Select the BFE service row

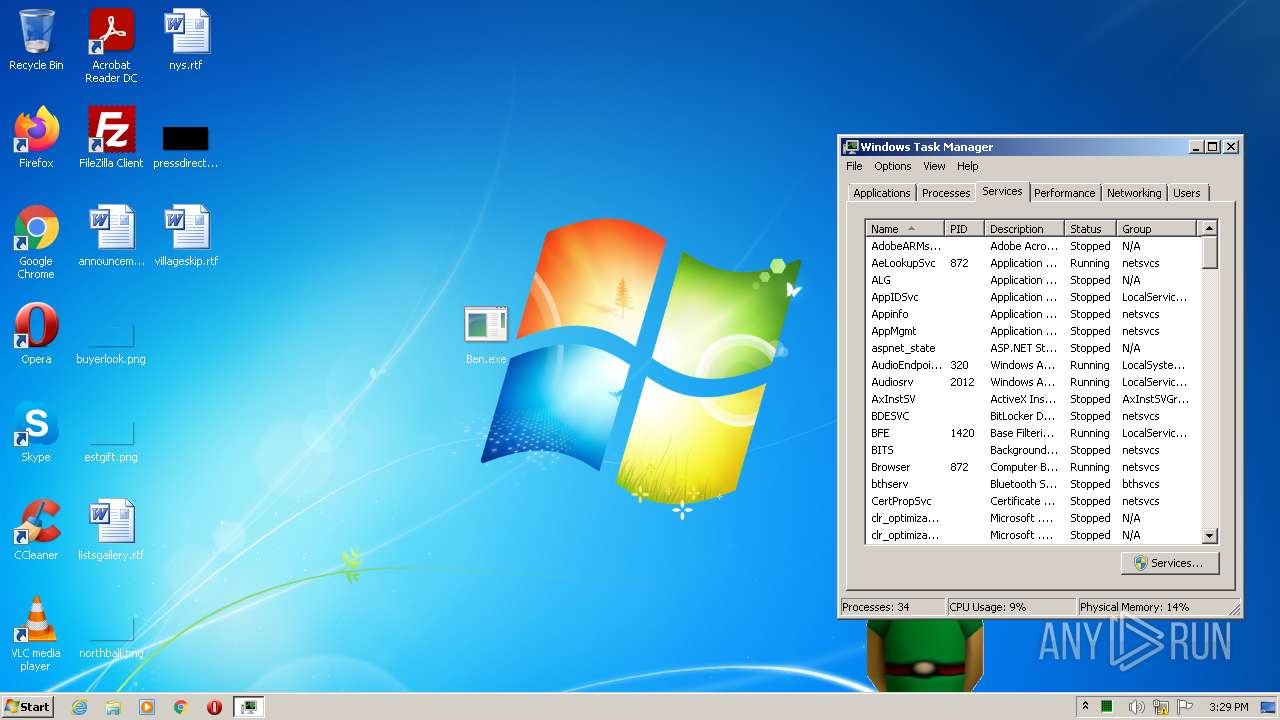pos(1033,433)
